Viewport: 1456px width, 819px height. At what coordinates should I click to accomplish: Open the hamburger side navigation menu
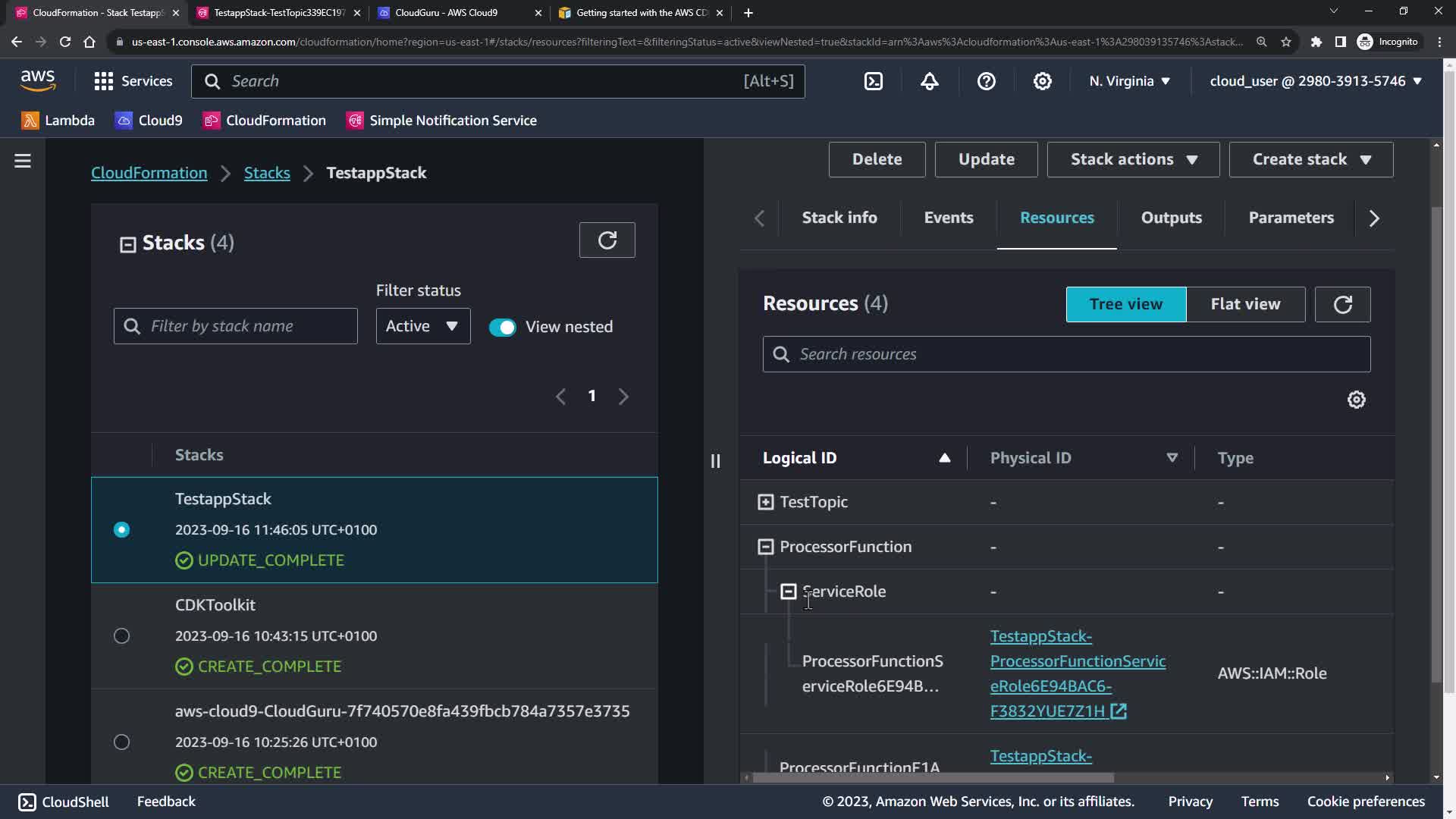pyautogui.click(x=23, y=161)
